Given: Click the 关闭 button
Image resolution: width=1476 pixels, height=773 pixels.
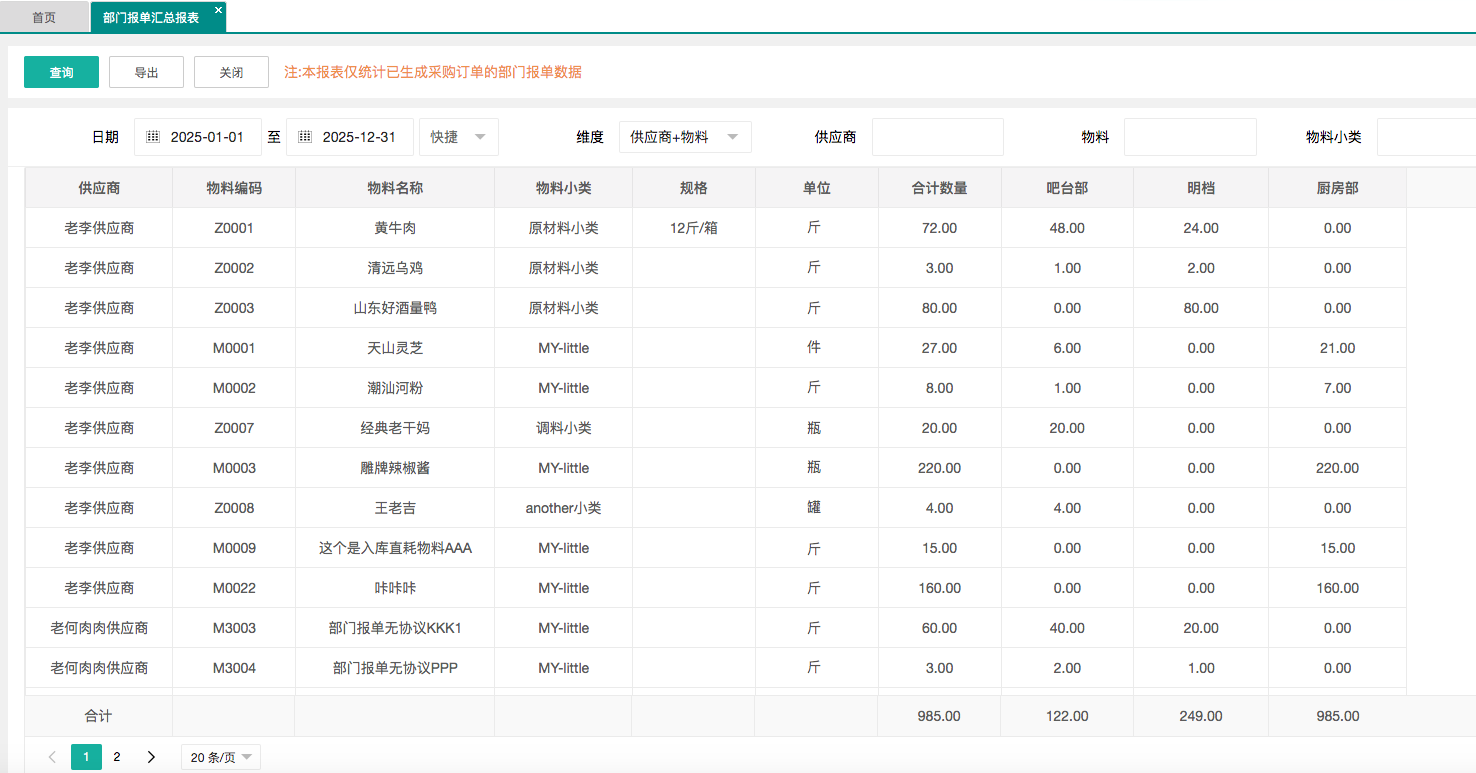Looking at the screenshot, I should click(x=231, y=72).
